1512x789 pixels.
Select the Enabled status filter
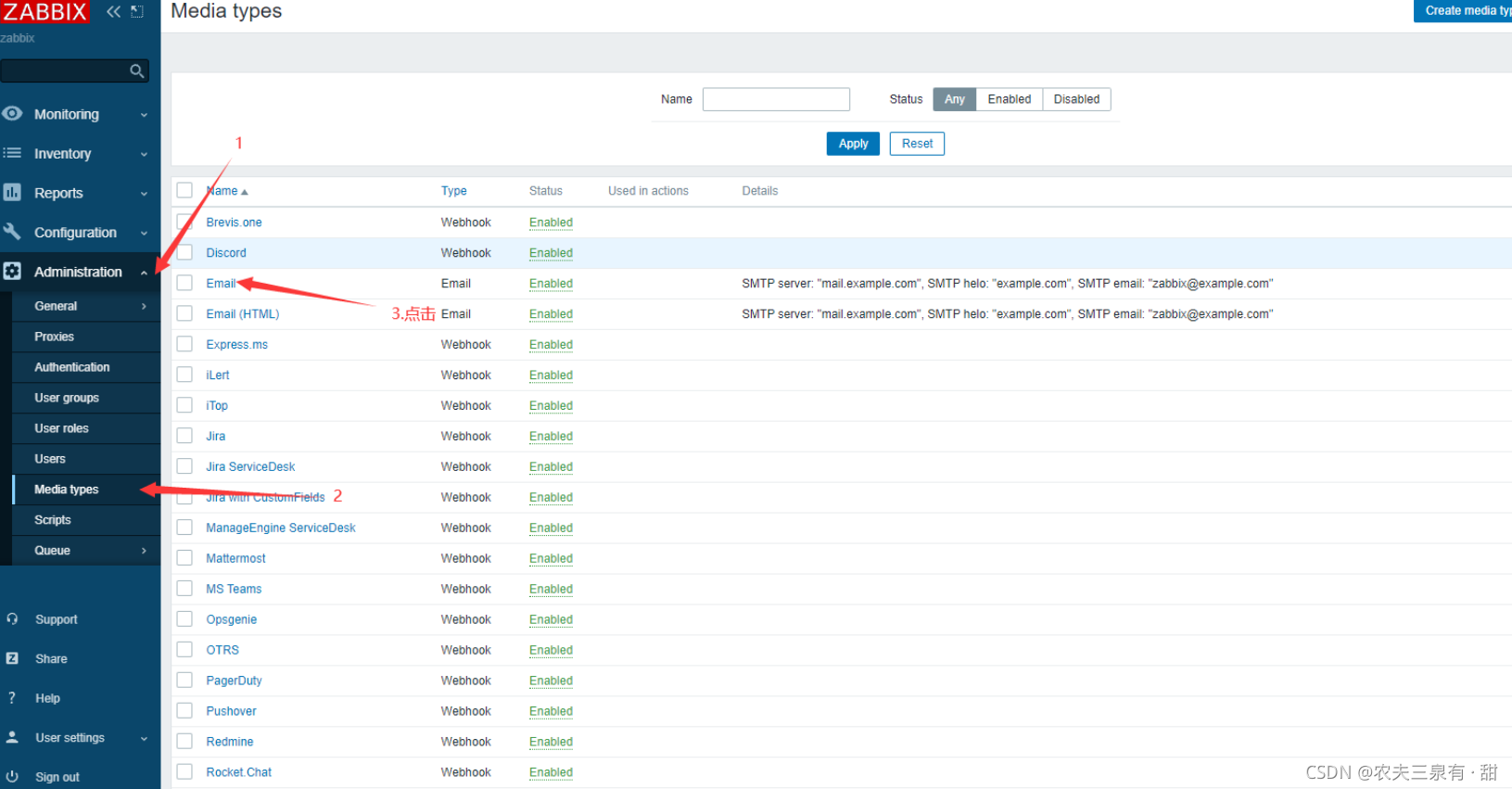point(1009,99)
